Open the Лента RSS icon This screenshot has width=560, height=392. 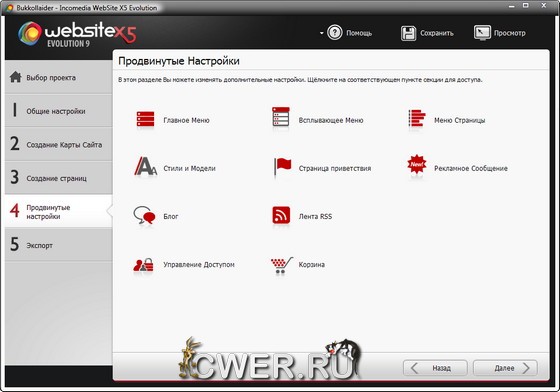281,215
